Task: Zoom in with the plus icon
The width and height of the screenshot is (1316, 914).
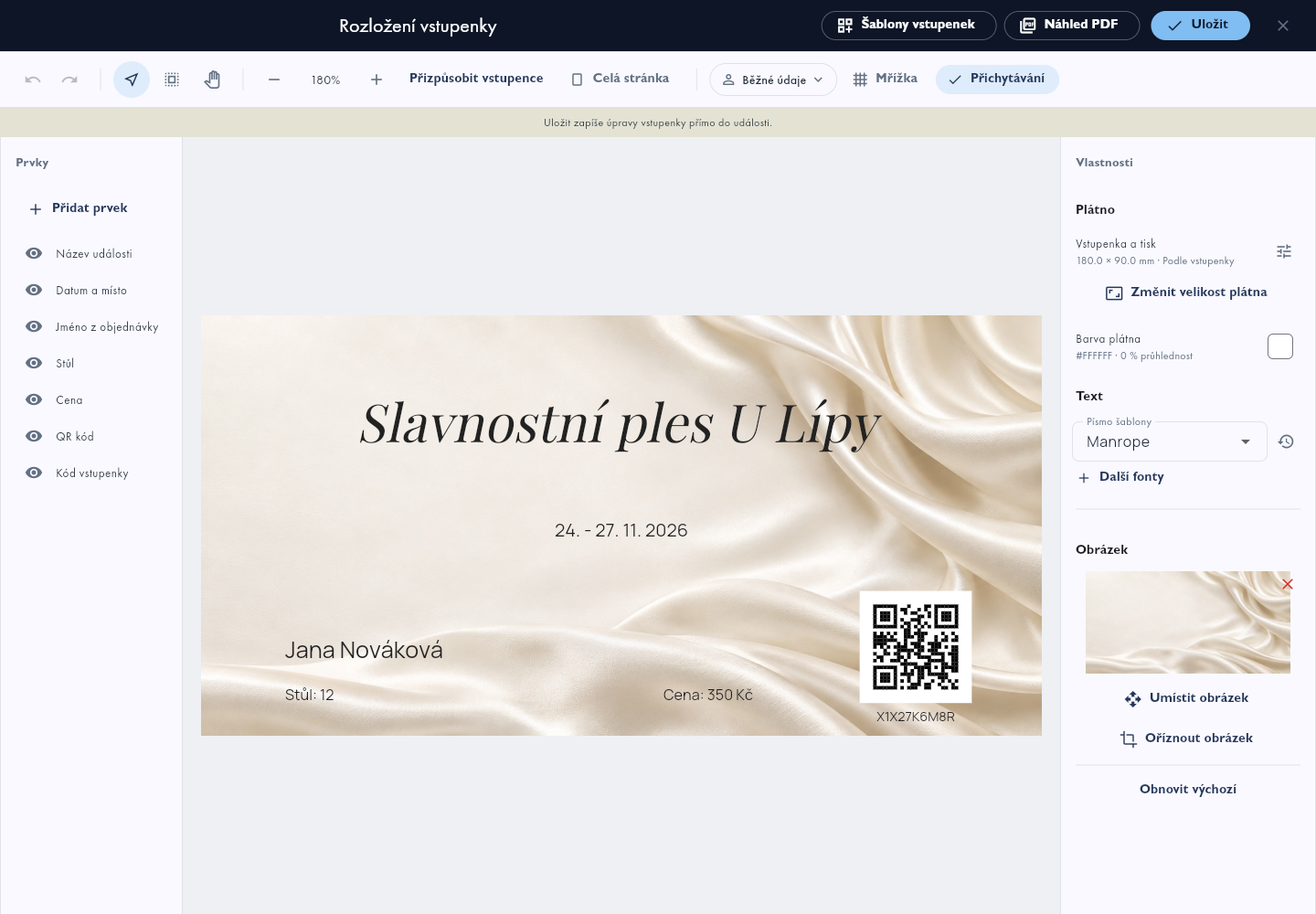Action: [377, 80]
